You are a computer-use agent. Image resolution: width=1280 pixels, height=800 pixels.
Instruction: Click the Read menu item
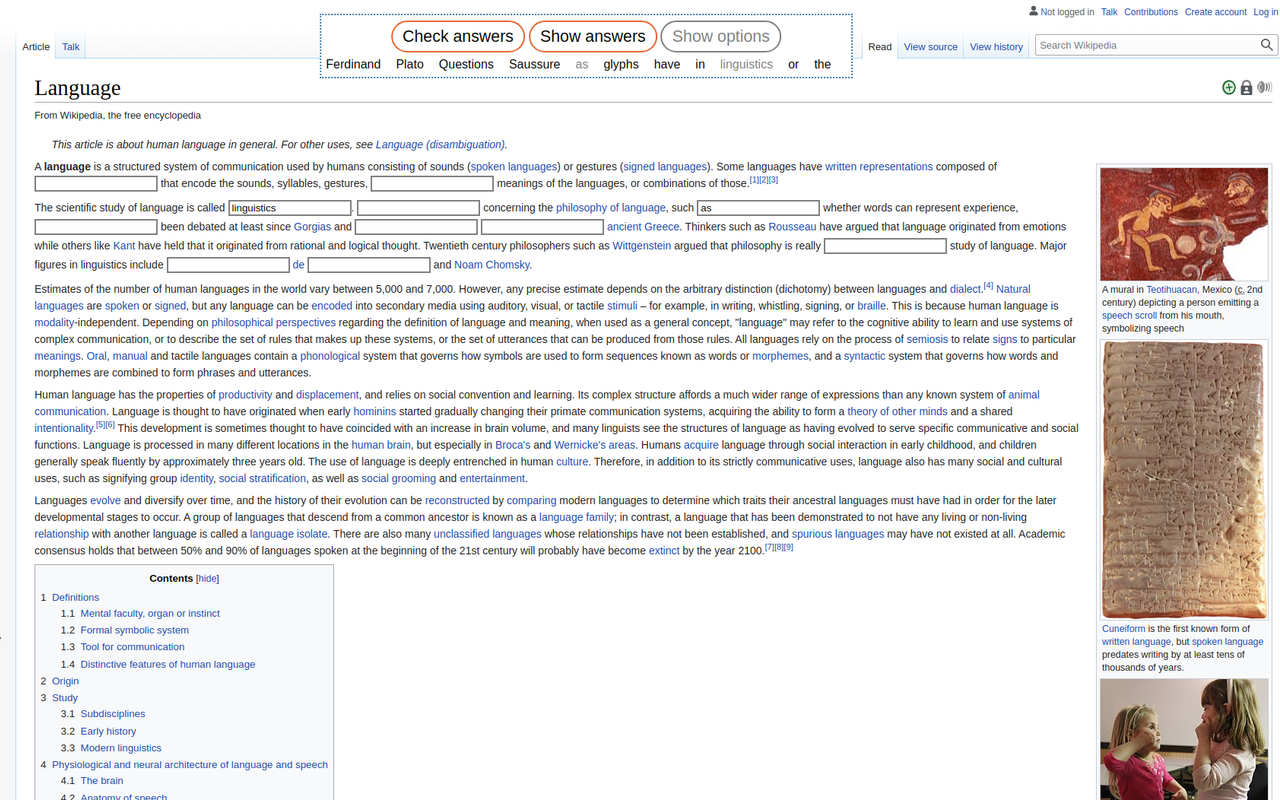[x=879, y=46]
